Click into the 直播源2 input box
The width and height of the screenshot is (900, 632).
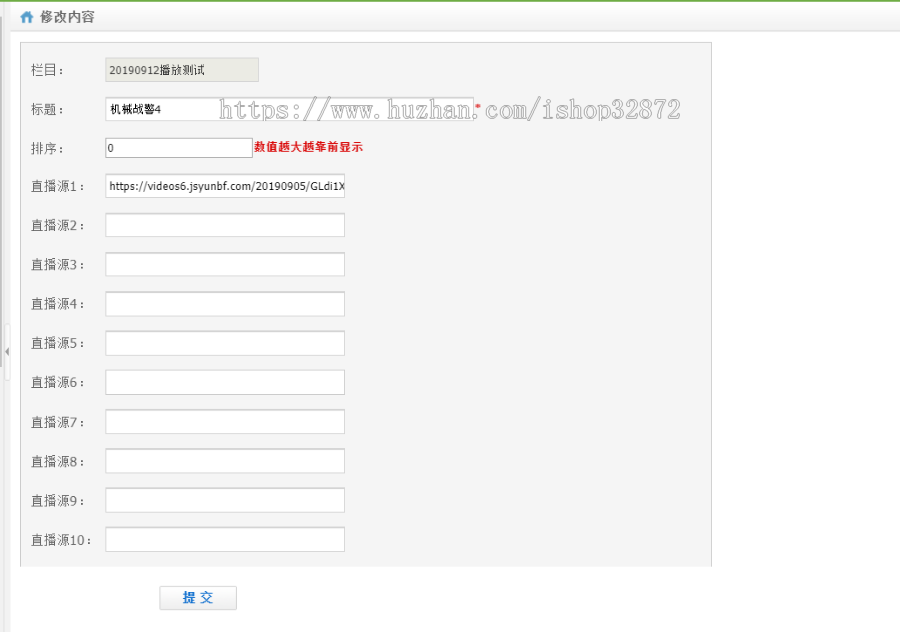pyautogui.click(x=224, y=225)
